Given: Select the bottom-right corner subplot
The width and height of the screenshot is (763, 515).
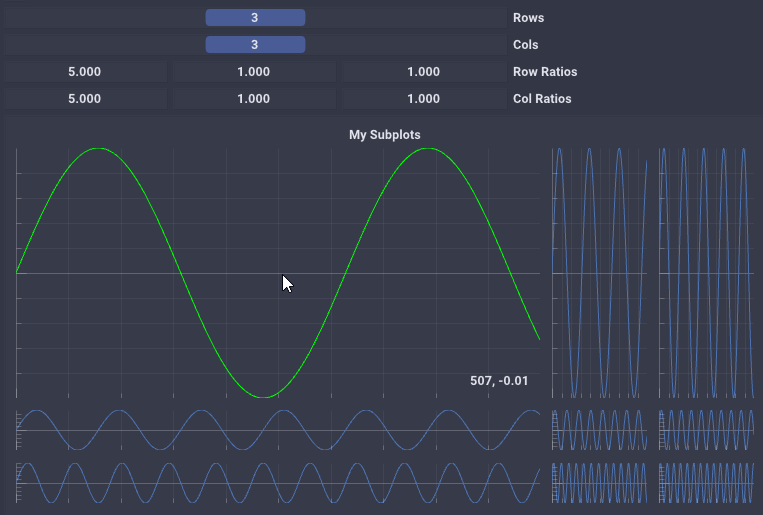Looking at the screenshot, I should coord(706,483).
